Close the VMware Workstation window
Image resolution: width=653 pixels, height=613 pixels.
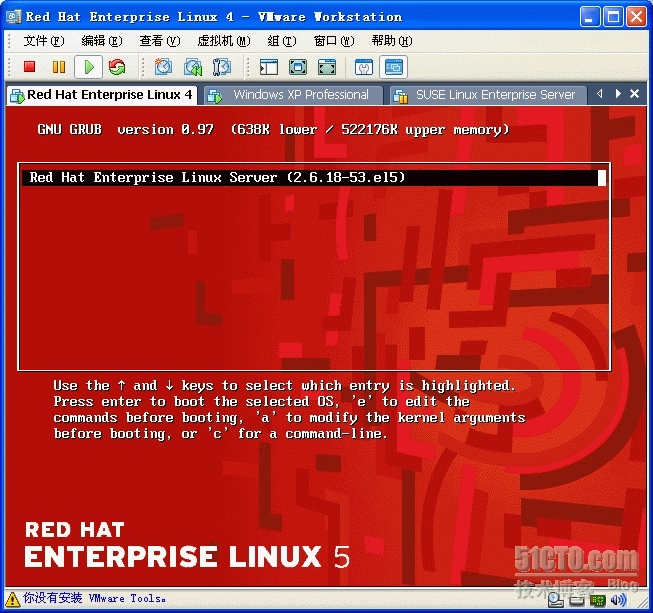coord(636,17)
